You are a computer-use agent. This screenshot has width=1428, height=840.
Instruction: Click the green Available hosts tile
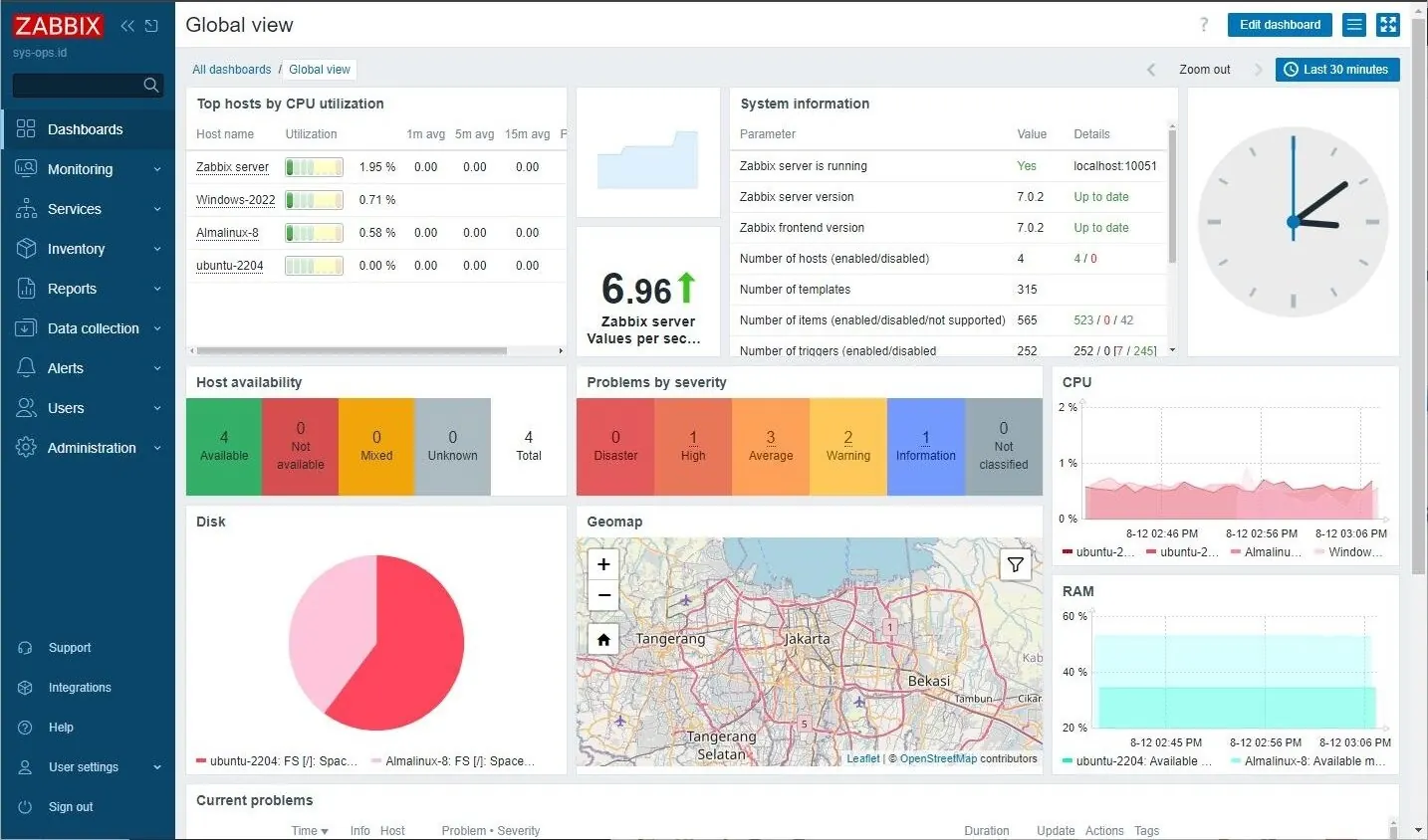[x=224, y=447]
